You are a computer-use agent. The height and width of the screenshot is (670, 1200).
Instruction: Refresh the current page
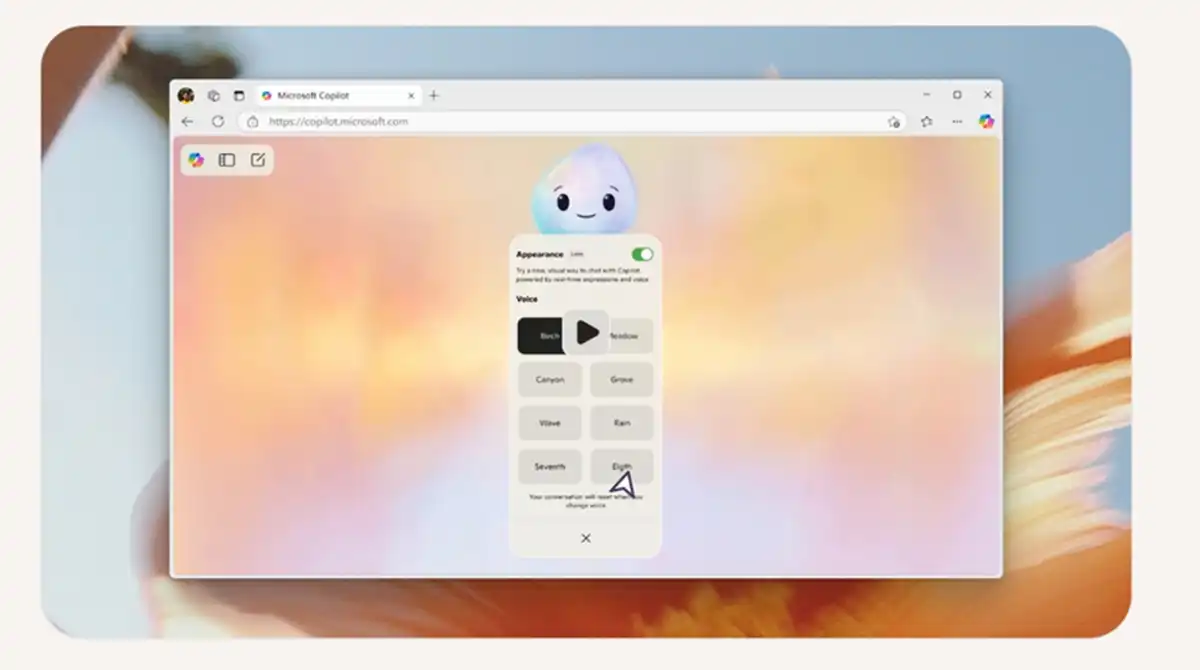coord(218,121)
